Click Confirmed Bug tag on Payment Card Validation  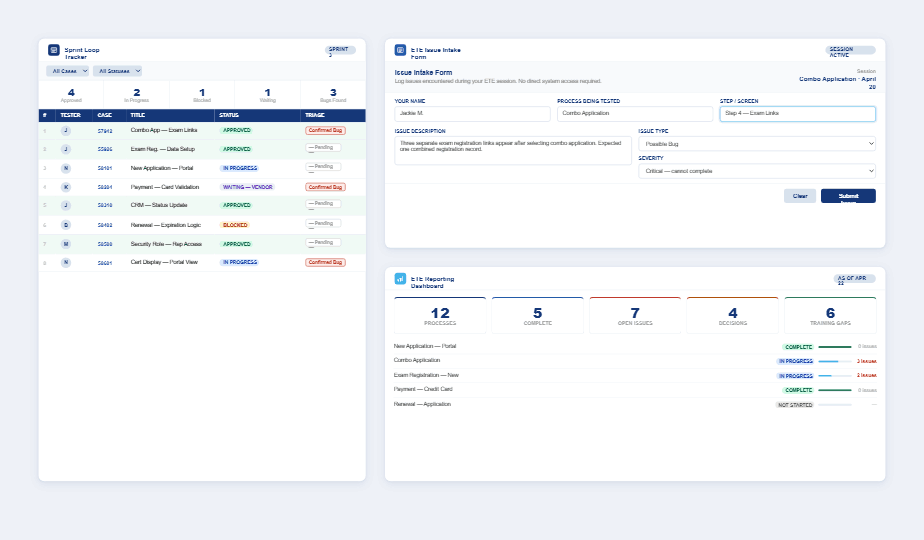click(325, 187)
